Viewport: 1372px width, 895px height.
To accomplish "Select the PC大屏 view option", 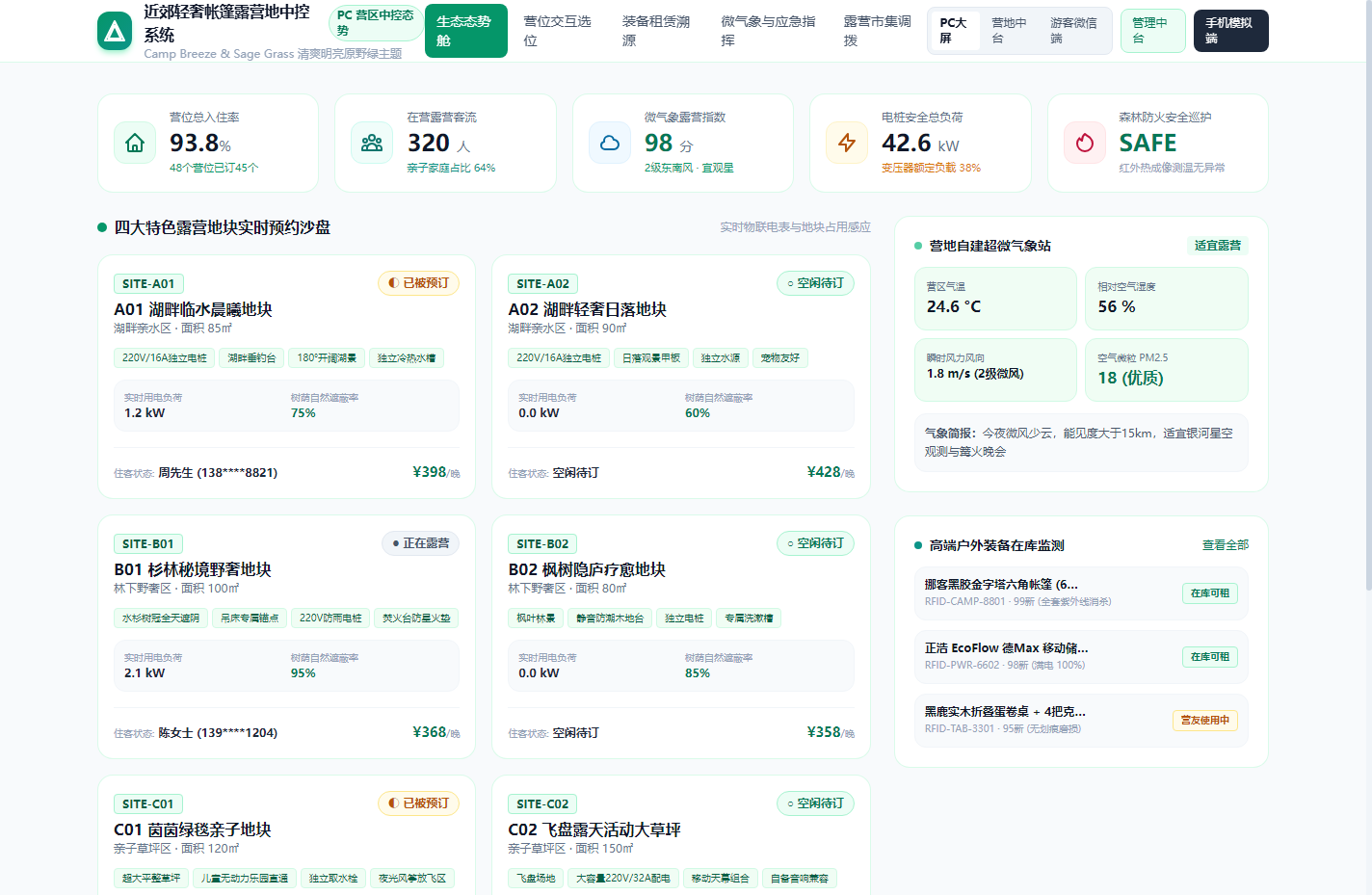I will point(955,31).
